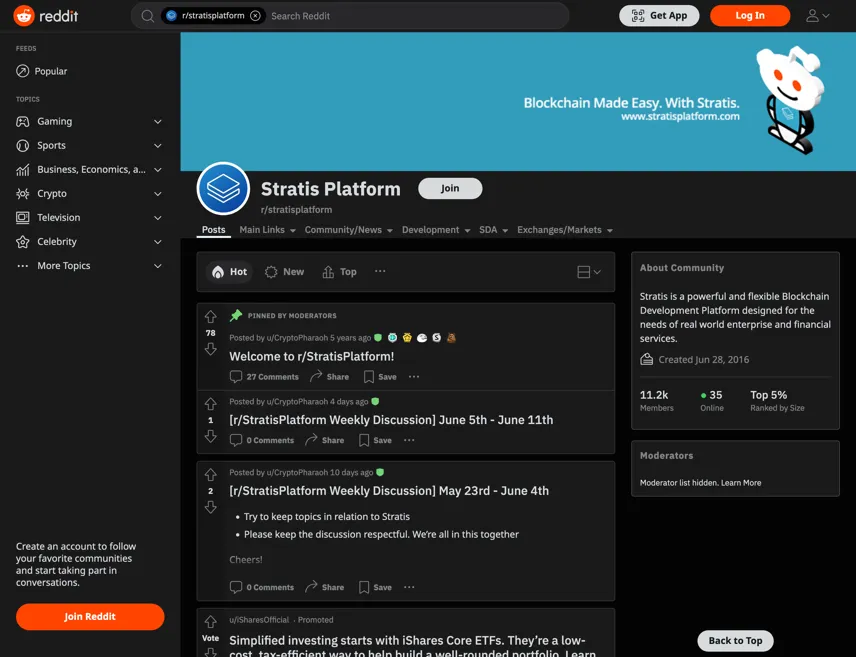
Task: Click the Television icon
Action: [22, 217]
